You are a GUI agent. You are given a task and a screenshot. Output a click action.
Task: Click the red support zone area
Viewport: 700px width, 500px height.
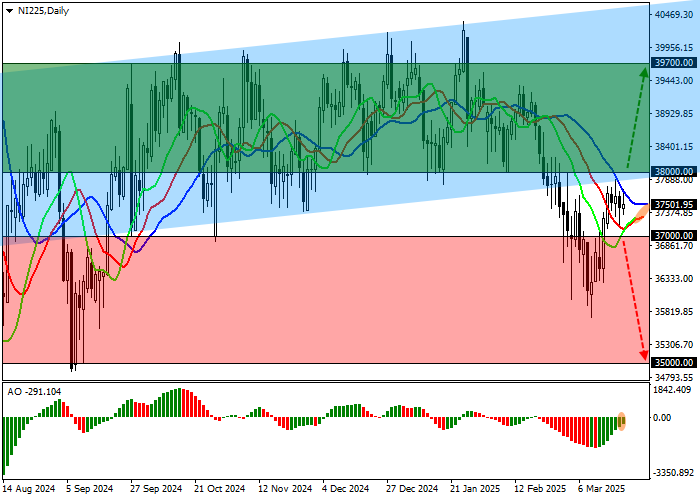(300, 300)
